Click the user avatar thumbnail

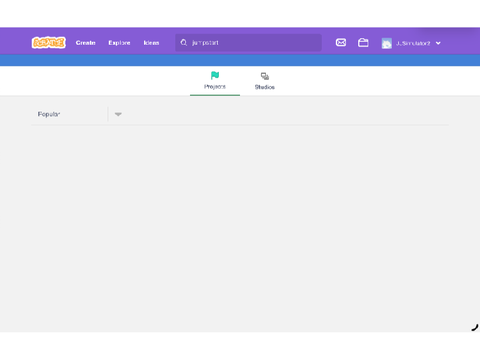pyautogui.click(x=387, y=43)
